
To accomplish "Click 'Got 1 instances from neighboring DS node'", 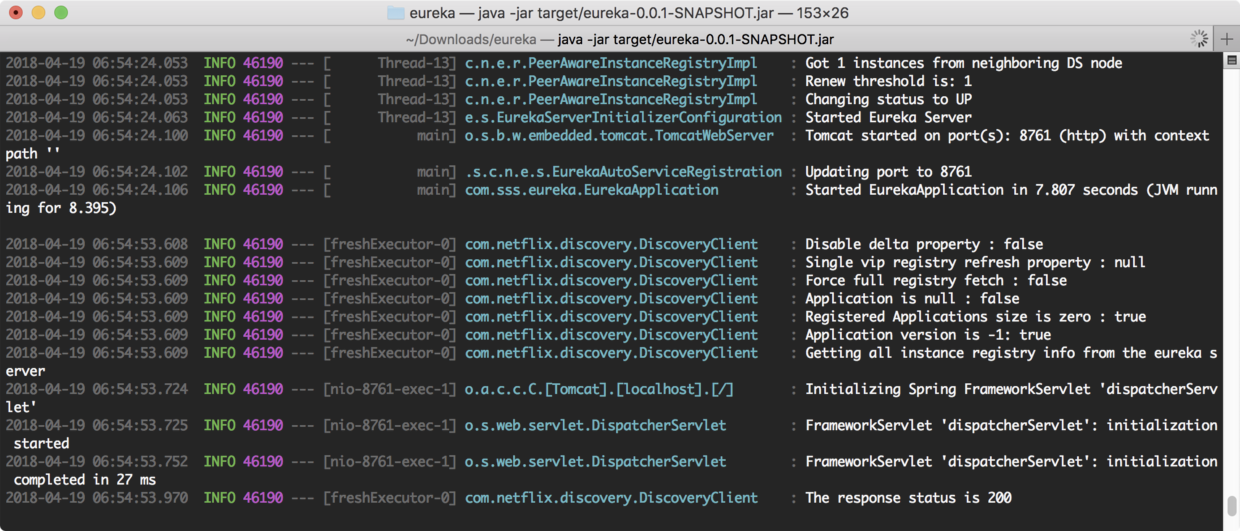I will [964, 63].
